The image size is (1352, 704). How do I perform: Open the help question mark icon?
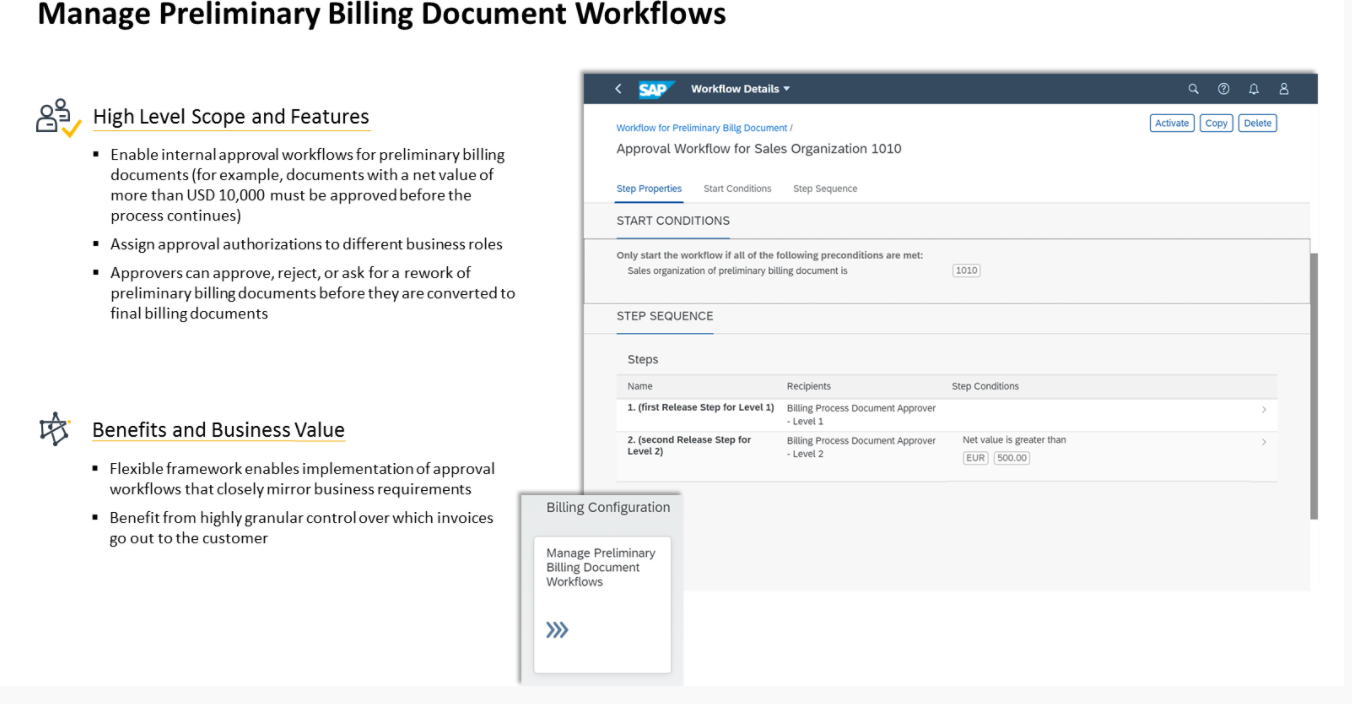click(1223, 89)
